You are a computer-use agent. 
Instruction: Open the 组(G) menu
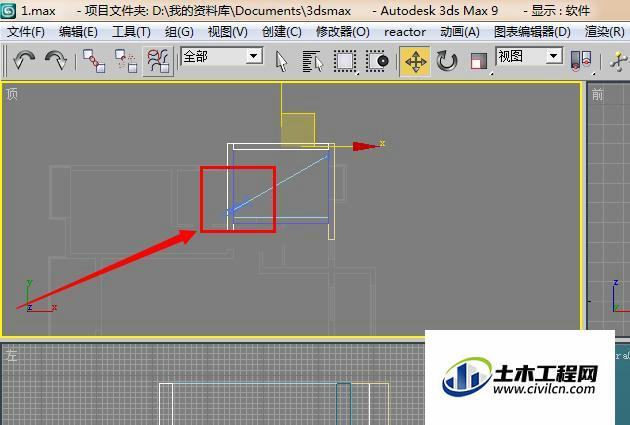179,32
